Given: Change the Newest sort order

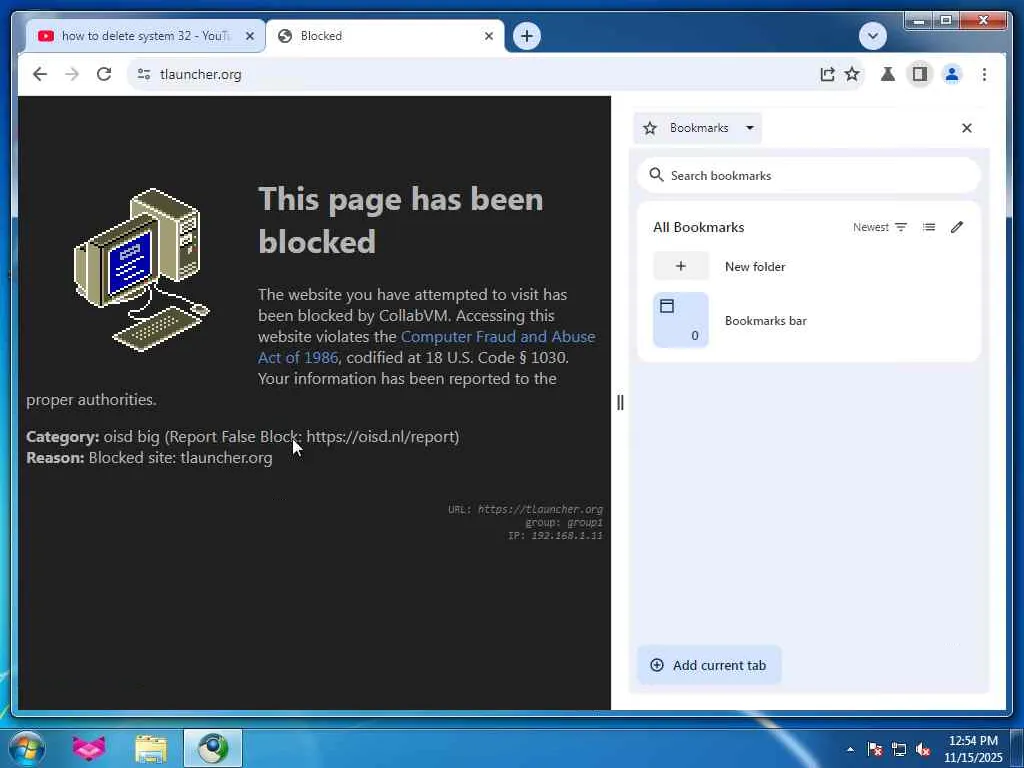Looking at the screenshot, I should pyautogui.click(x=880, y=227).
